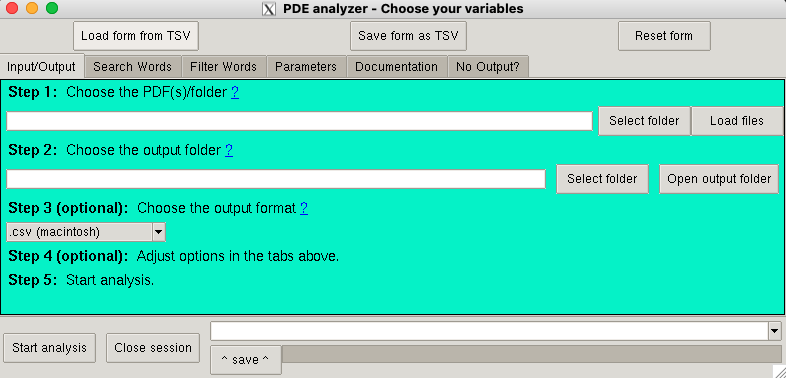Click the Start analysis button
Screen dimensions: 786x378
point(49,348)
